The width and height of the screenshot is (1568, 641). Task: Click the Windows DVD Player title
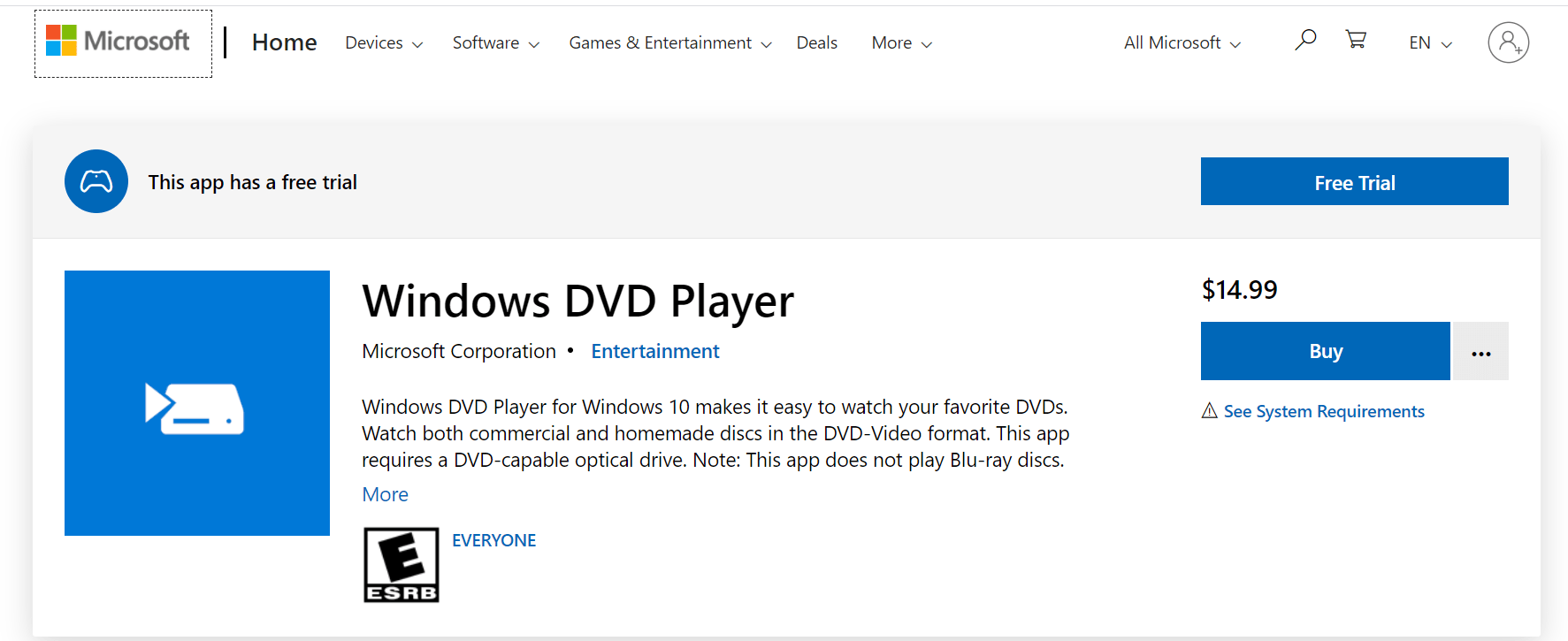tap(577, 301)
